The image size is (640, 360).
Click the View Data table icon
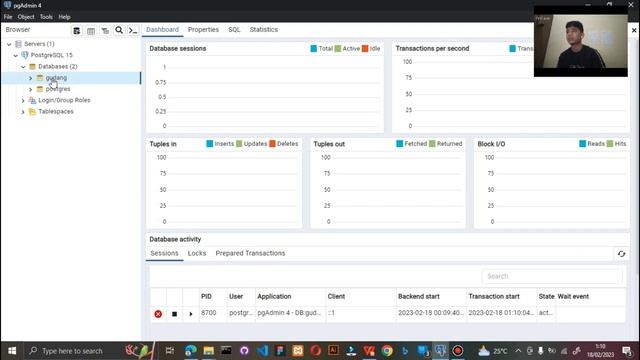click(x=91, y=31)
